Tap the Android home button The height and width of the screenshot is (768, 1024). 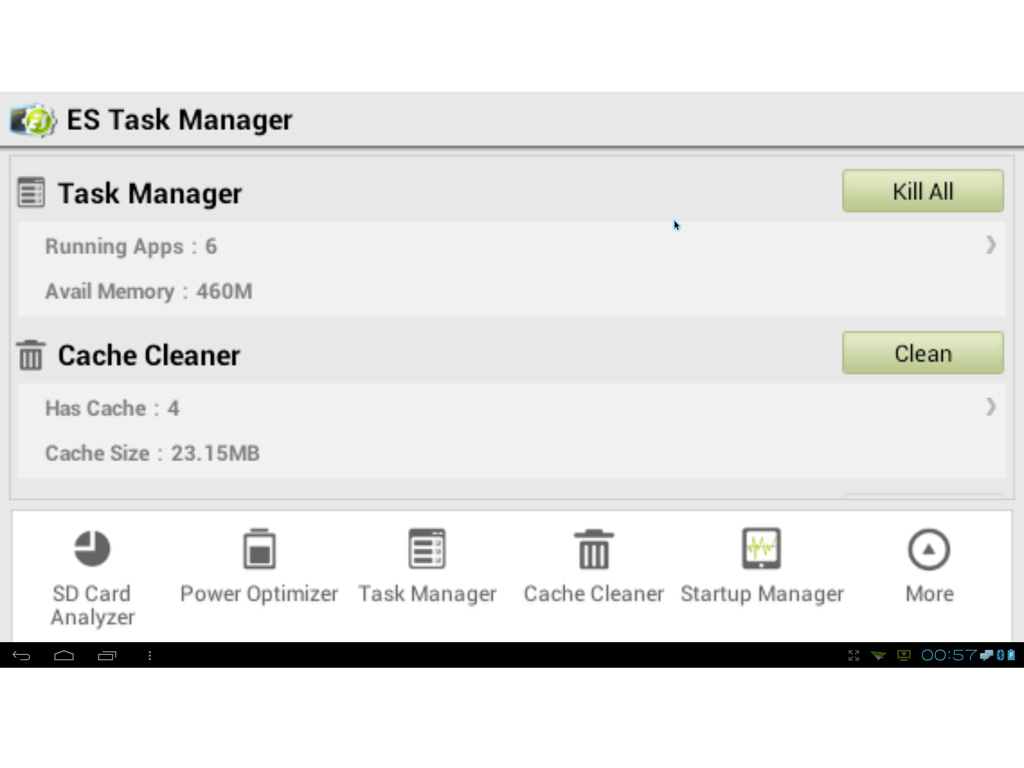[x=64, y=655]
